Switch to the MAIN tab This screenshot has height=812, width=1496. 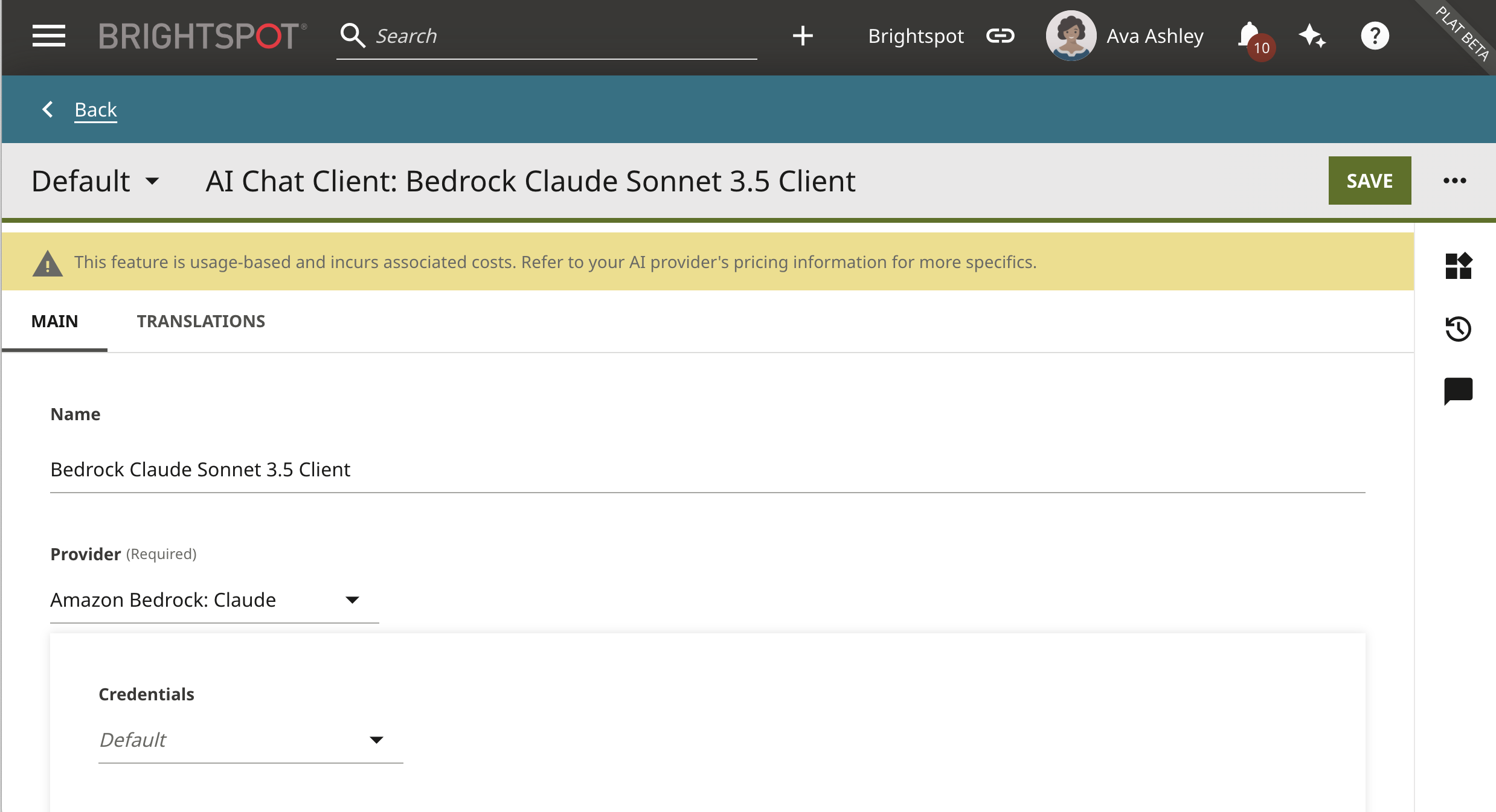coord(54,321)
